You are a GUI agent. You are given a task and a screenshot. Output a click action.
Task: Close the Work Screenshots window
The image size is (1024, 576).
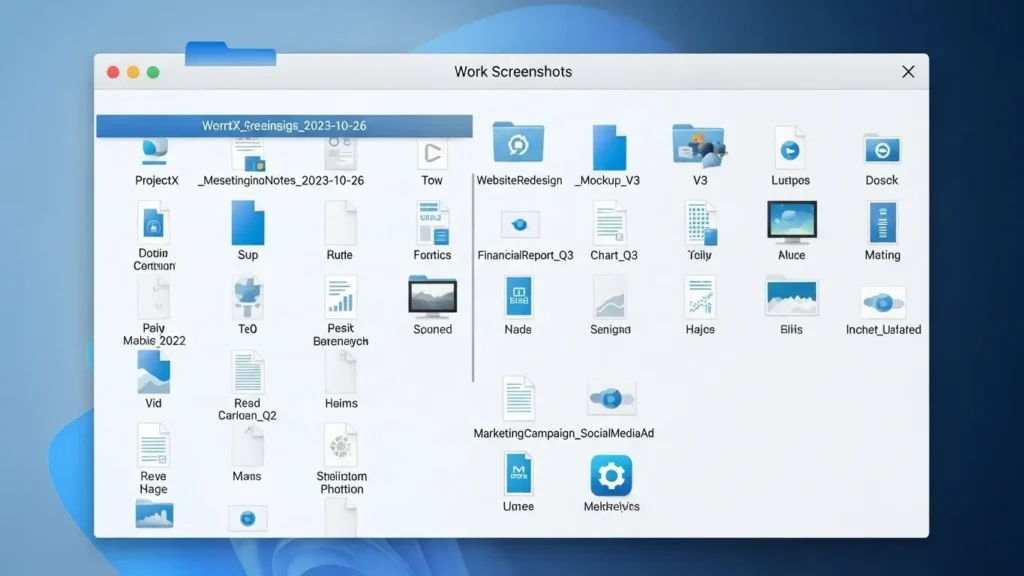coord(908,72)
